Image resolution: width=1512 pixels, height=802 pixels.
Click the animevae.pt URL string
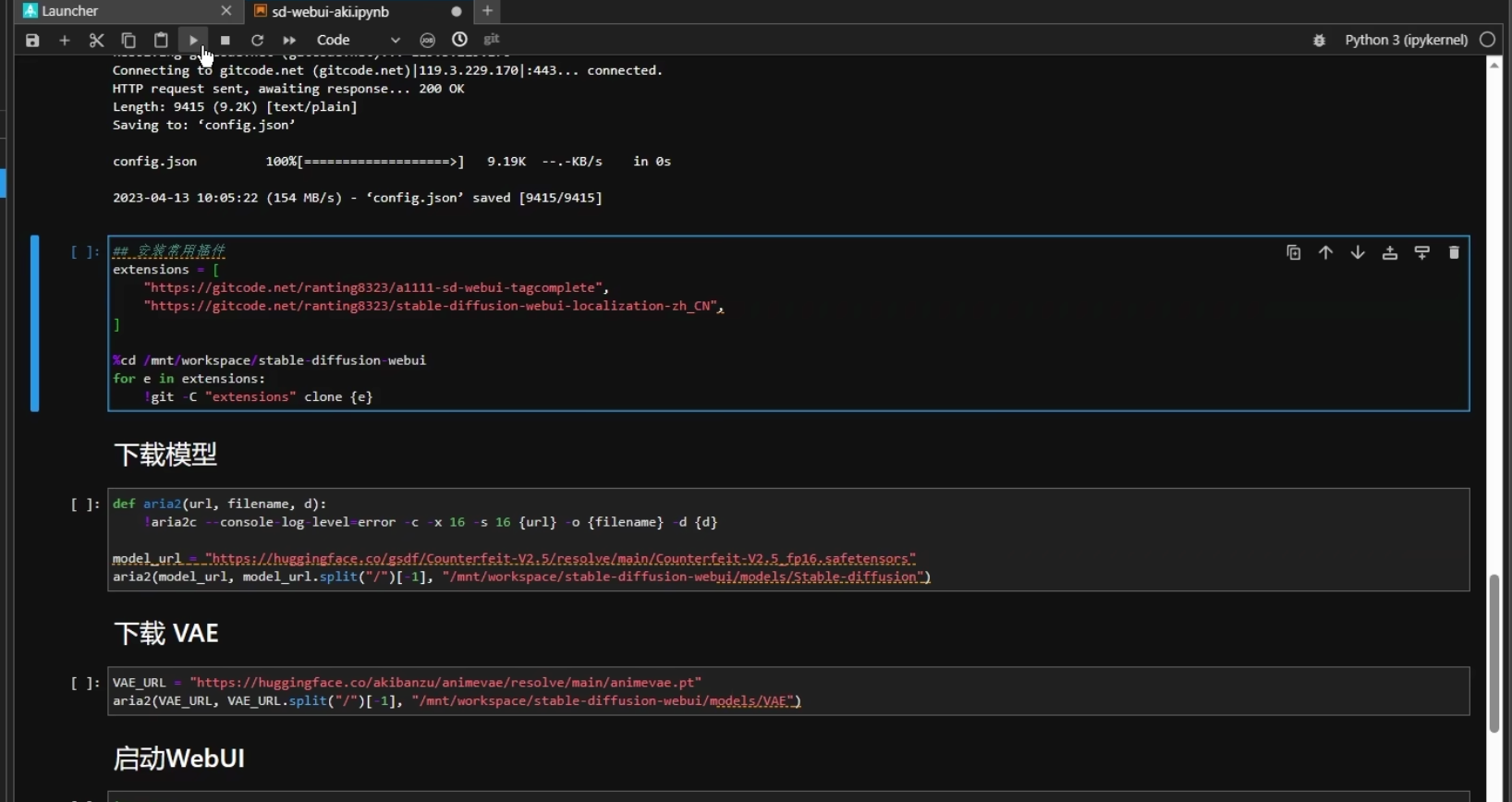[445, 683]
